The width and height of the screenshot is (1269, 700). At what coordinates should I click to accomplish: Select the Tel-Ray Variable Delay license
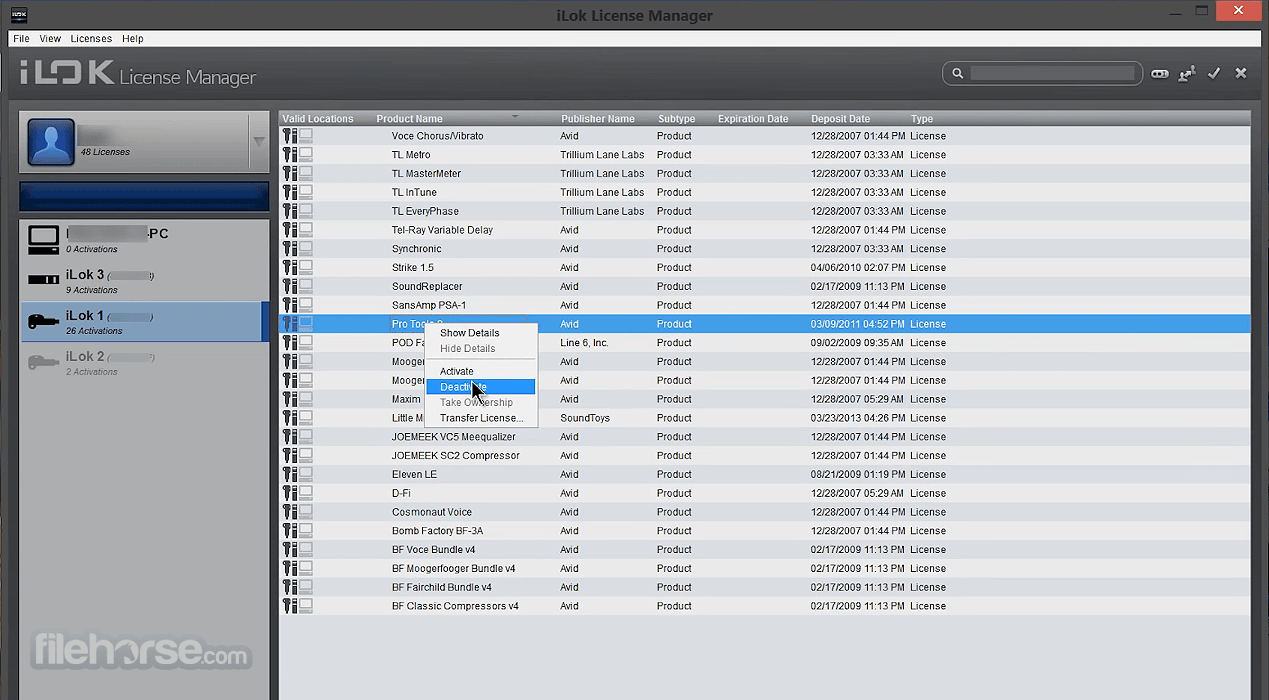[765, 230]
